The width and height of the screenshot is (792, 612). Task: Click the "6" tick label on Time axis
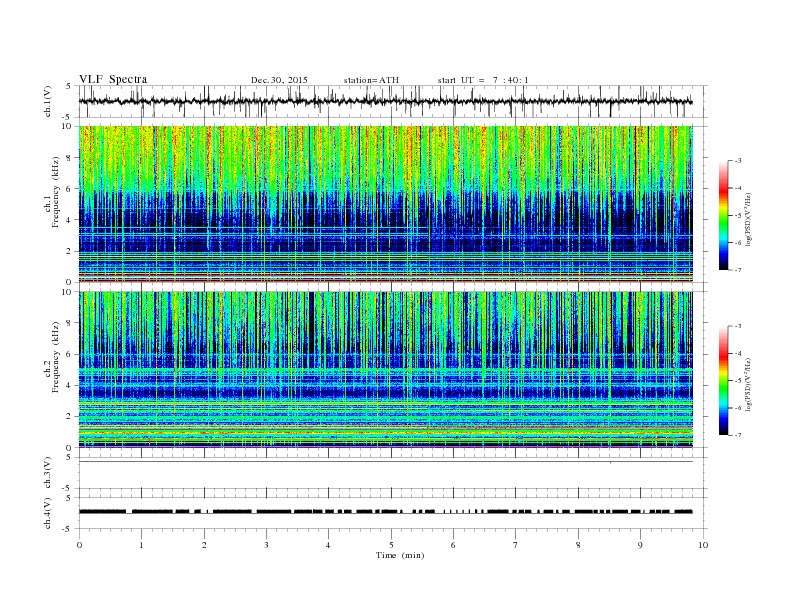(453, 545)
